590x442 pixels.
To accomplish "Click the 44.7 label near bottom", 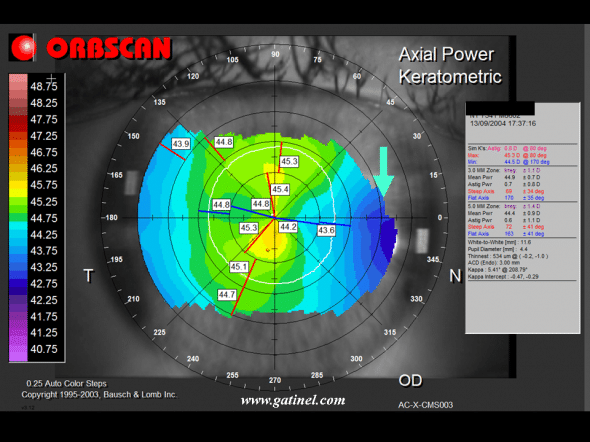I will [x=227, y=295].
